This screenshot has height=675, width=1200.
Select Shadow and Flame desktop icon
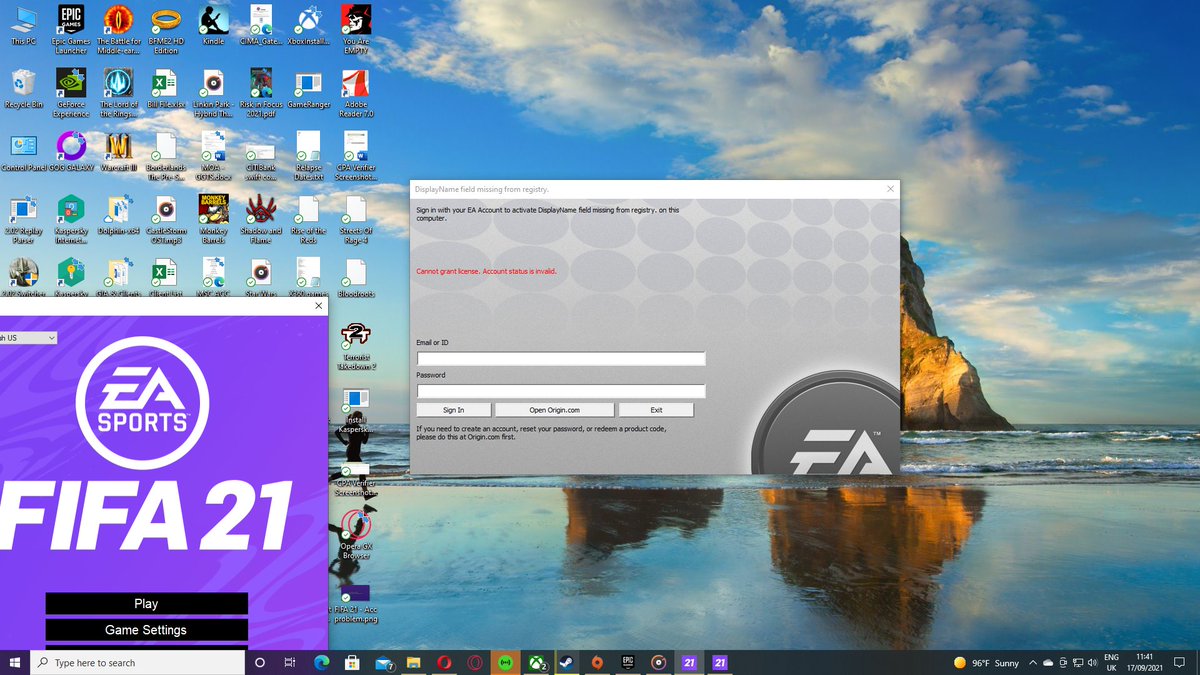[x=260, y=218]
